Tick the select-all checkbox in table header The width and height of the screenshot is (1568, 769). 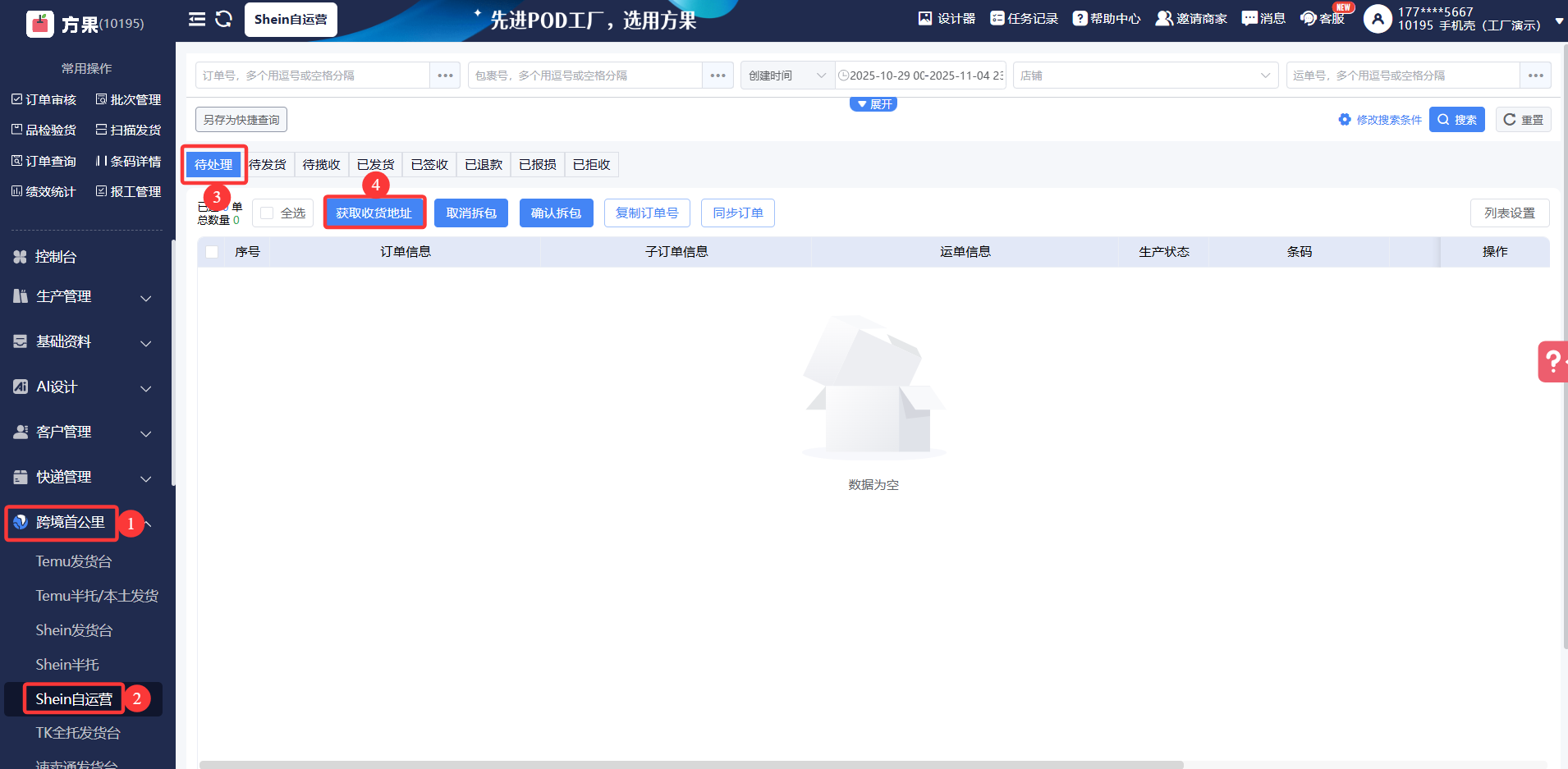(x=212, y=252)
